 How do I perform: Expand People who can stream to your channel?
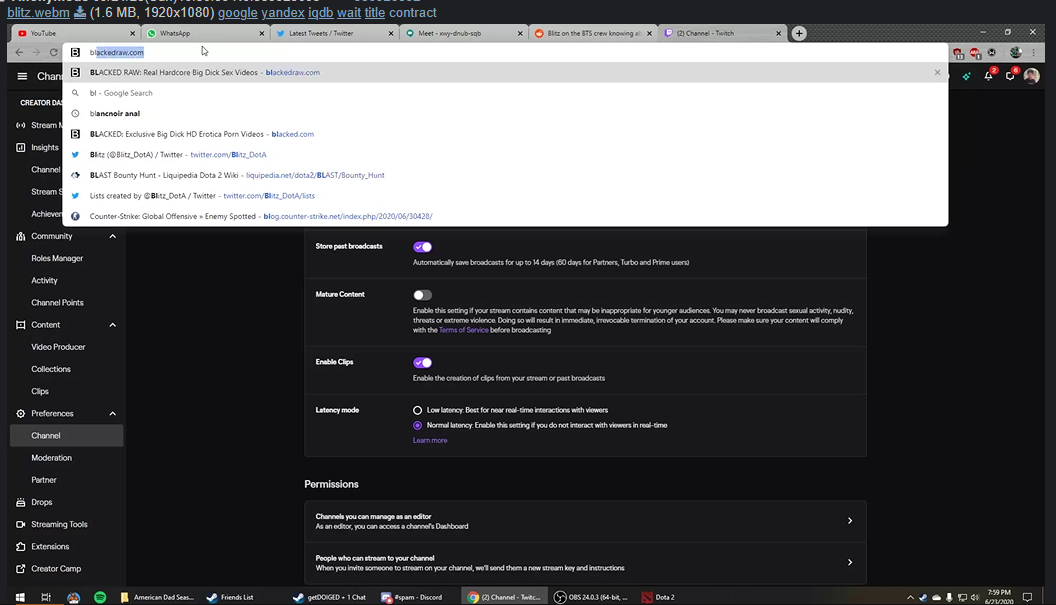point(585,563)
